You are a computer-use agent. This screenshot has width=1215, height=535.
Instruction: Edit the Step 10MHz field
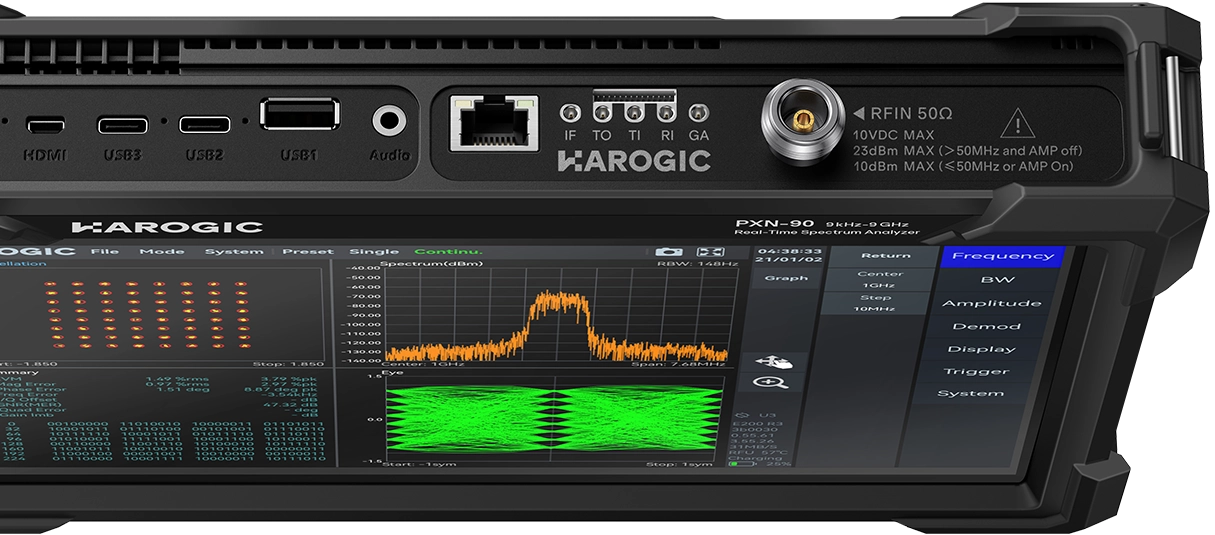coord(876,303)
